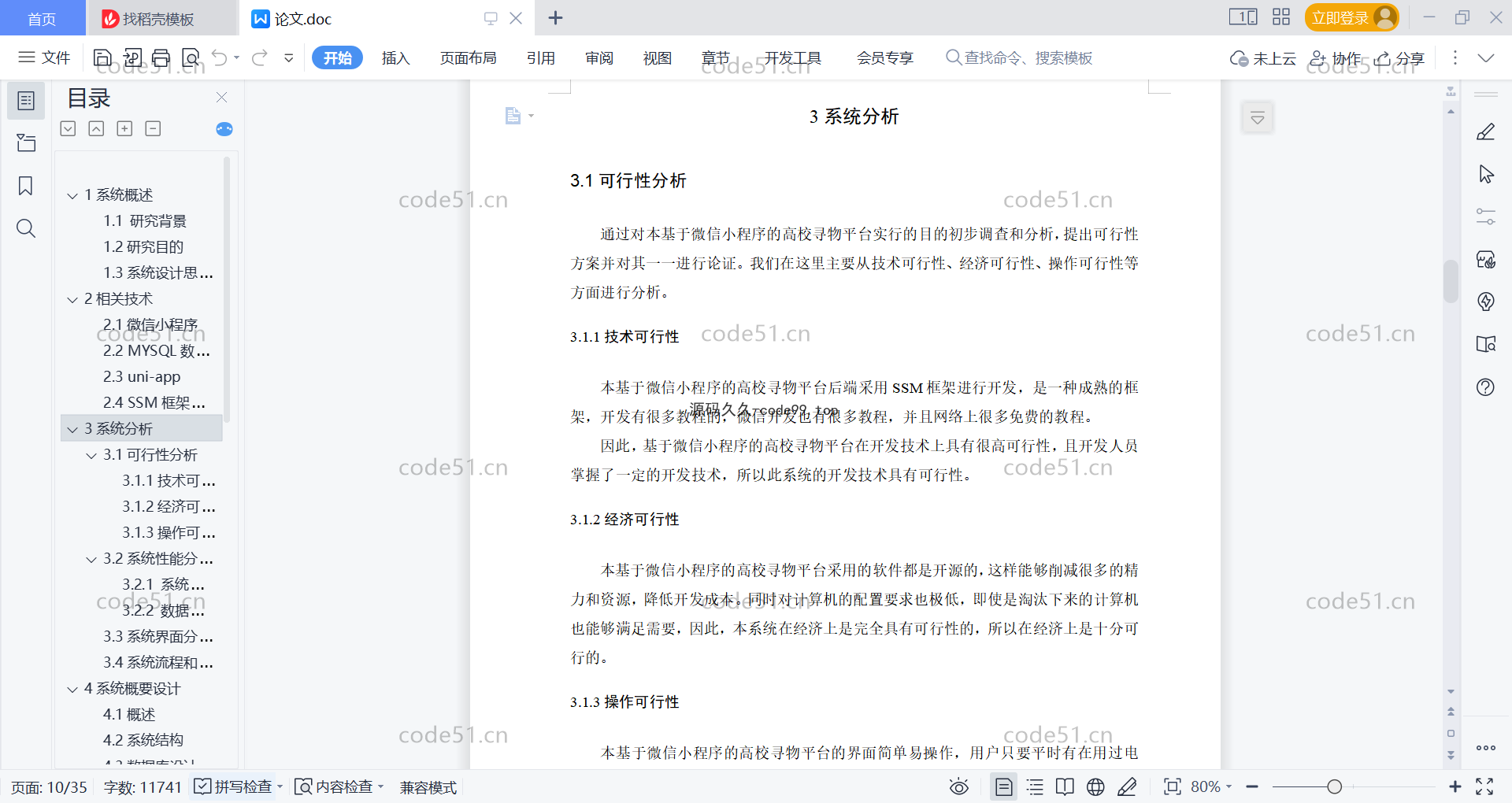Screen dimensions: 1512x803
Task: Click the 未上云 cloud button
Action: [1263, 58]
